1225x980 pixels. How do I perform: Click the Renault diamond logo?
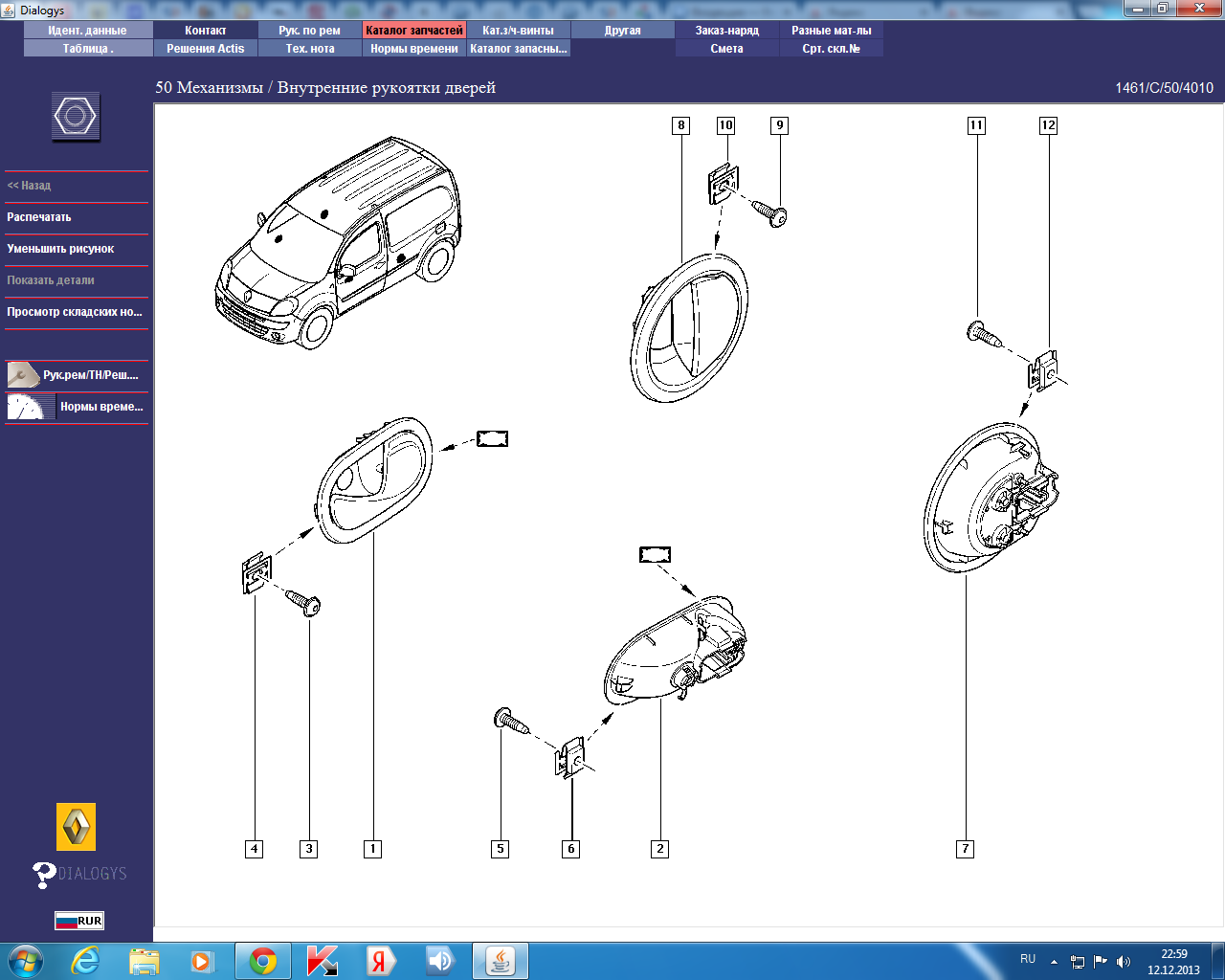click(76, 827)
